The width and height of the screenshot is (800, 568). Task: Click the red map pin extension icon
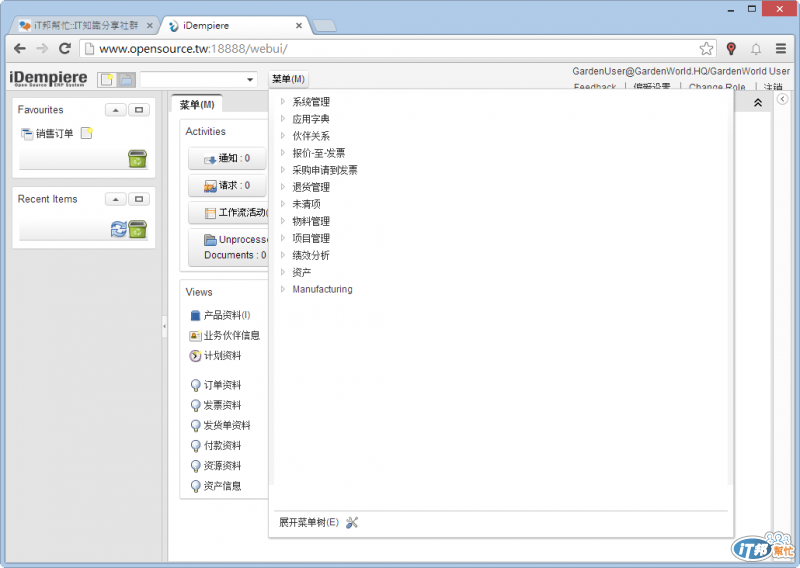point(731,48)
